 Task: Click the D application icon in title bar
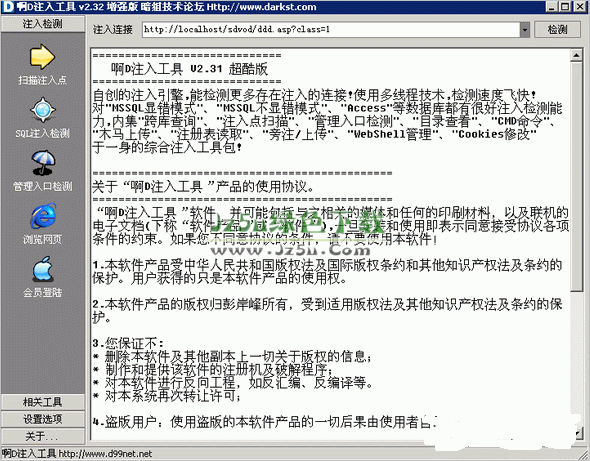click(x=8, y=7)
